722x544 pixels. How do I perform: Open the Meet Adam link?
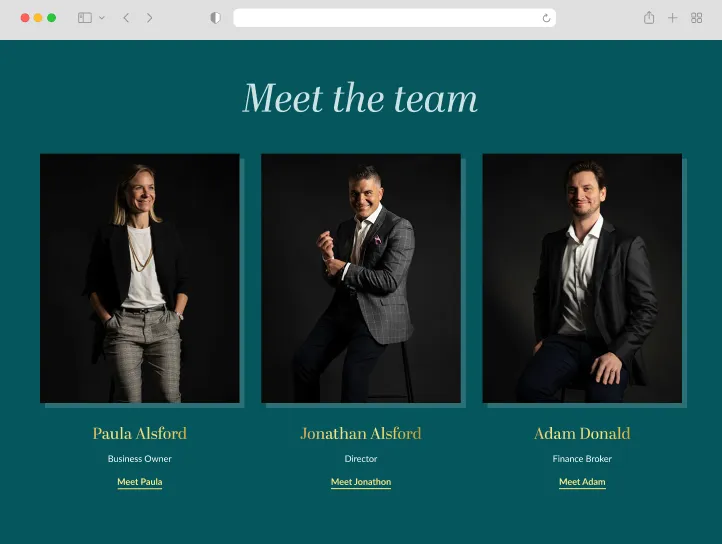(582, 482)
